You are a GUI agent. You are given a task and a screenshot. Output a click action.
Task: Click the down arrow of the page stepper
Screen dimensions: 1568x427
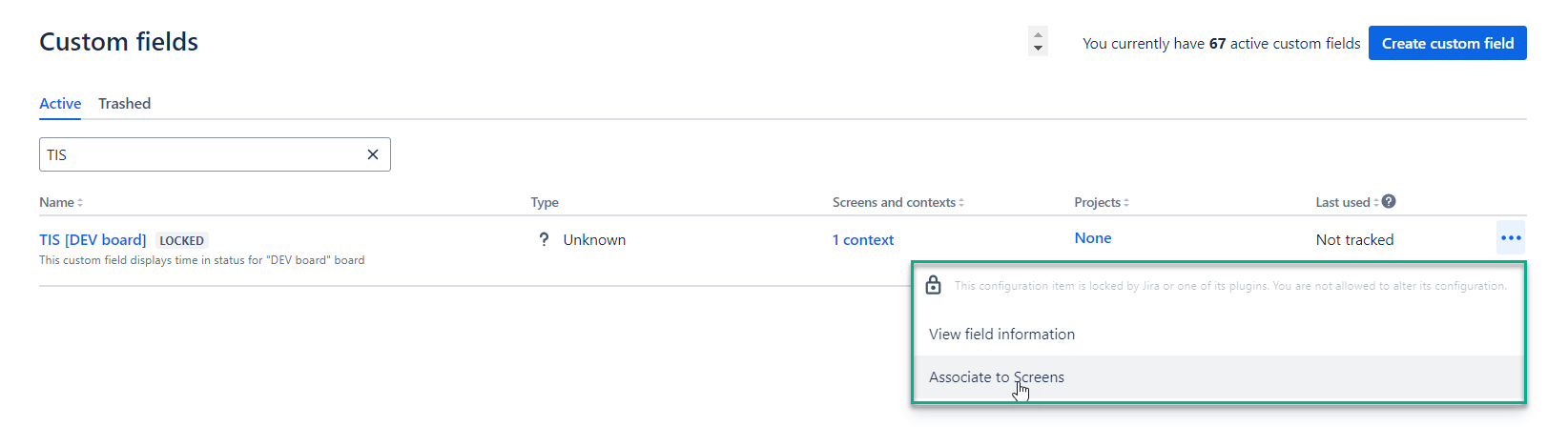click(x=1038, y=49)
